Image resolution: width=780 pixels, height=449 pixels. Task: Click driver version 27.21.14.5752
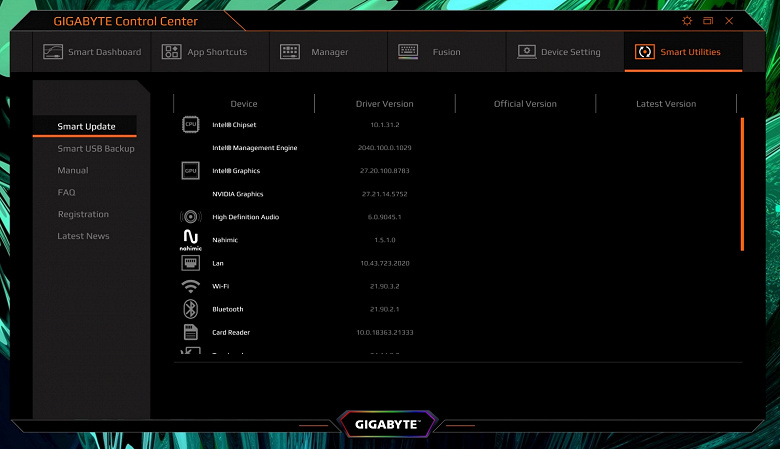point(385,194)
